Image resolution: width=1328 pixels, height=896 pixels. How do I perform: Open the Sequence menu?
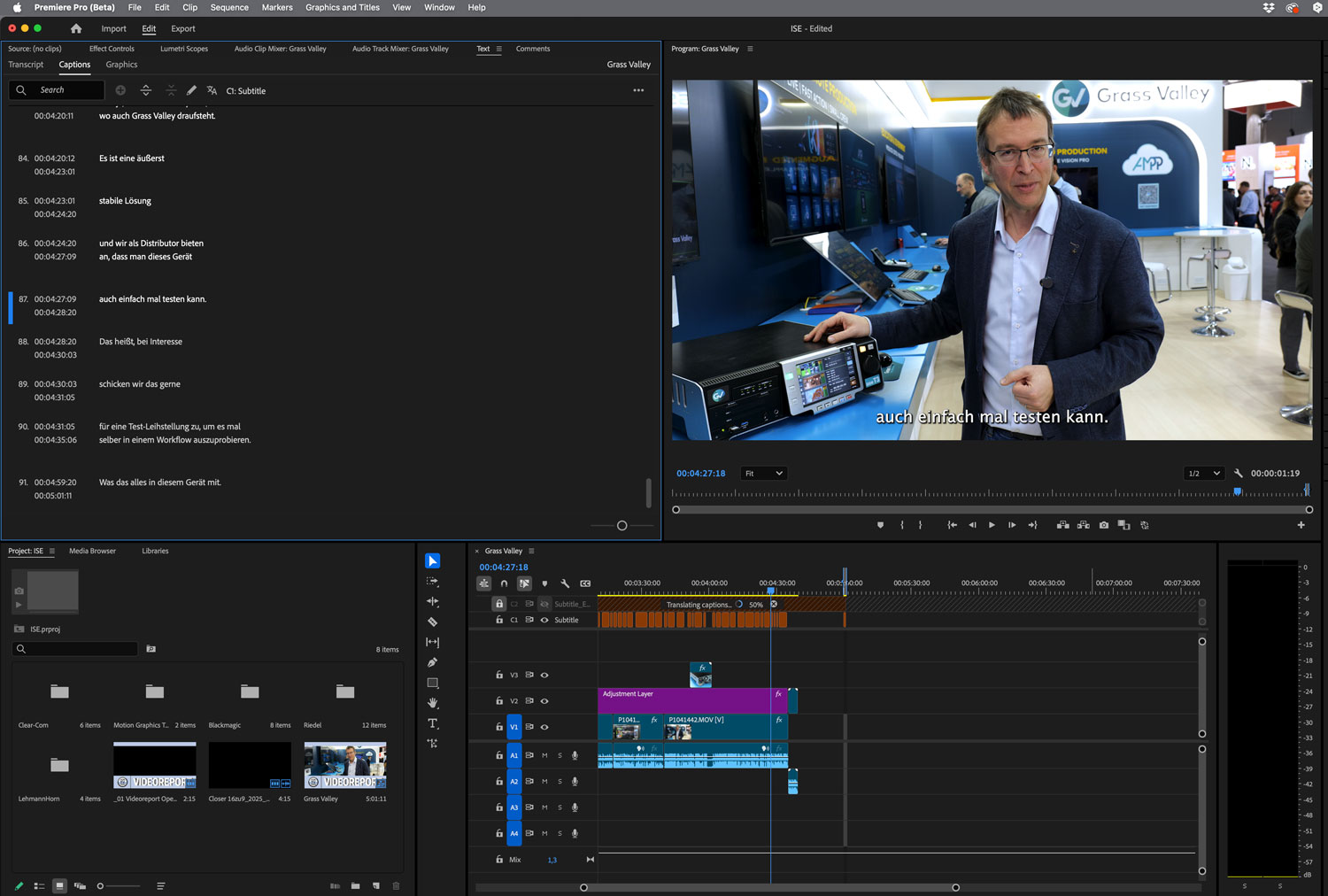(x=229, y=7)
